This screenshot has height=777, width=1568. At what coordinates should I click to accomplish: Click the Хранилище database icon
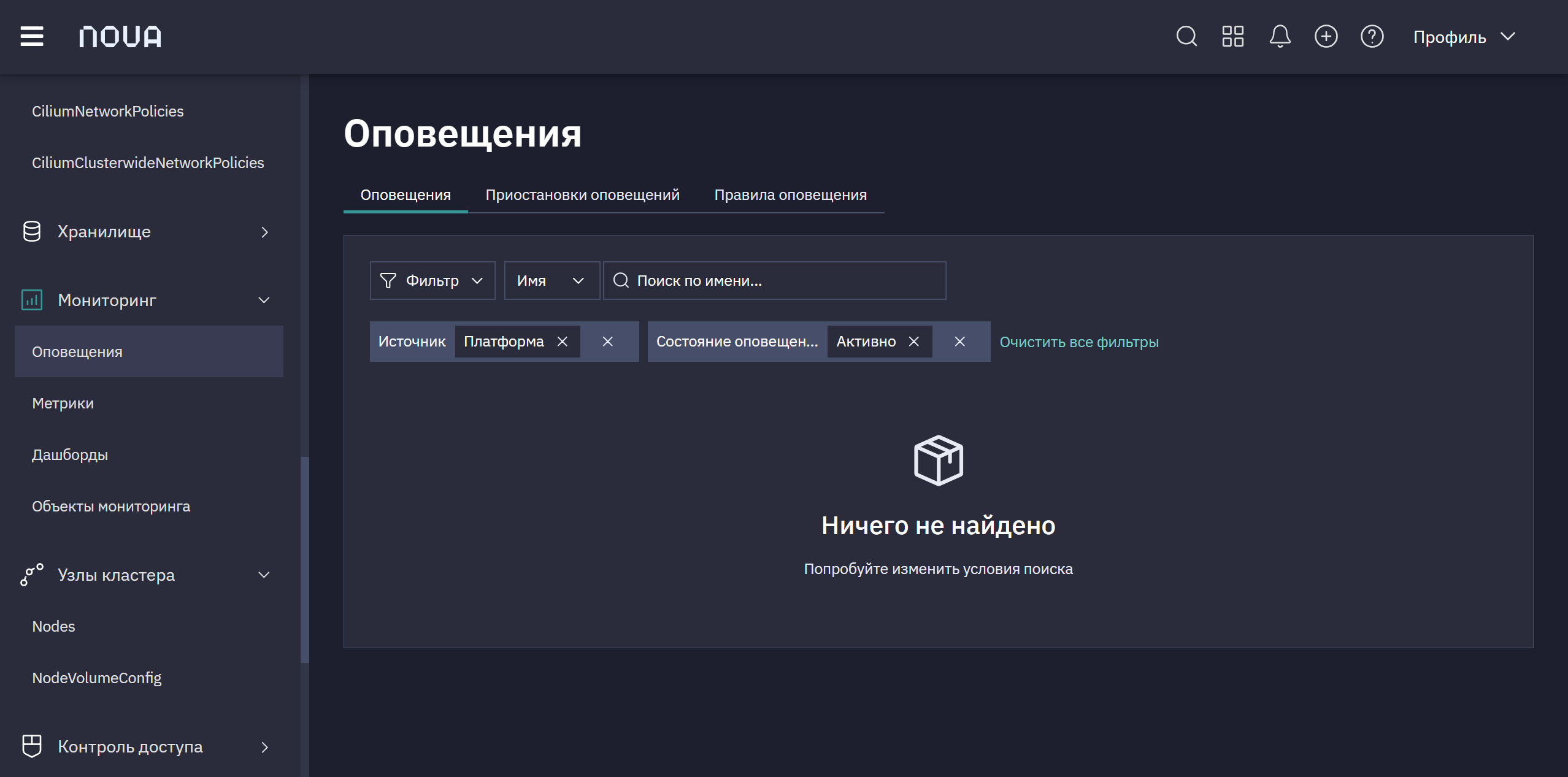[32, 231]
